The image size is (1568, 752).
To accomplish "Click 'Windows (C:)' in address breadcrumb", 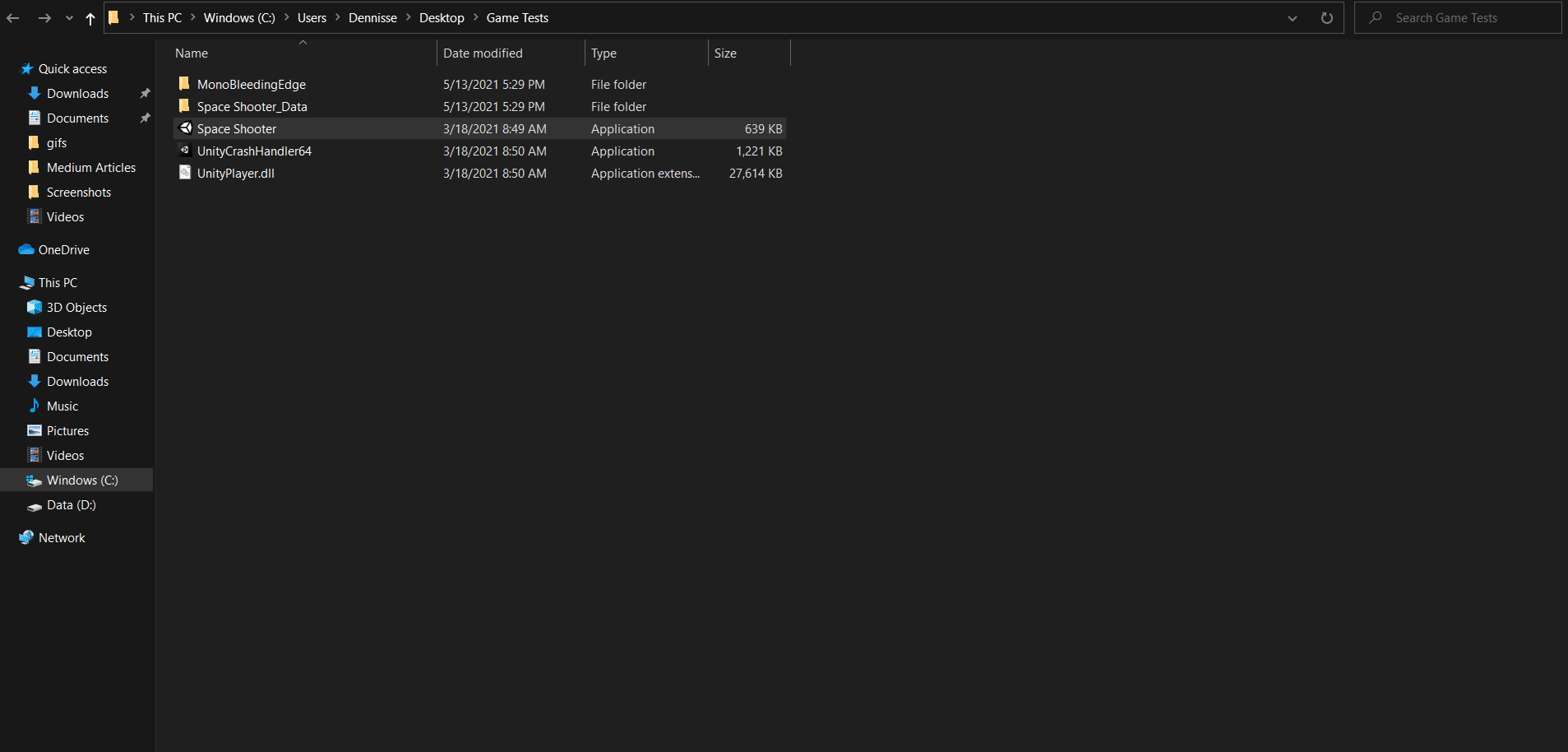I will pos(239,18).
